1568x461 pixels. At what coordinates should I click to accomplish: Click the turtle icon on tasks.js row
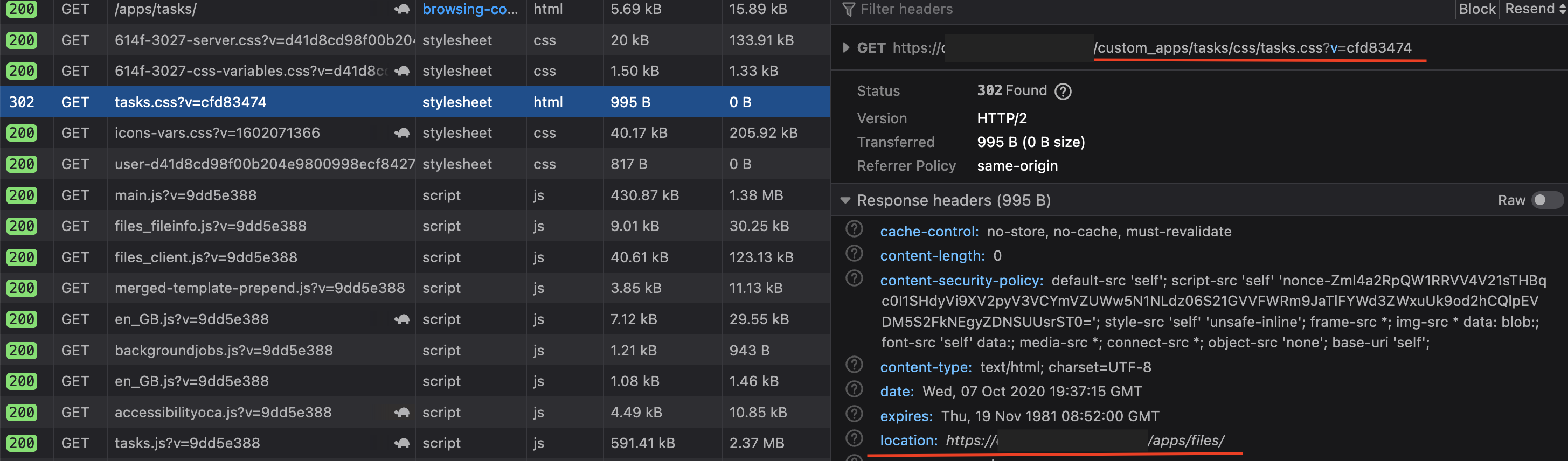[x=402, y=443]
